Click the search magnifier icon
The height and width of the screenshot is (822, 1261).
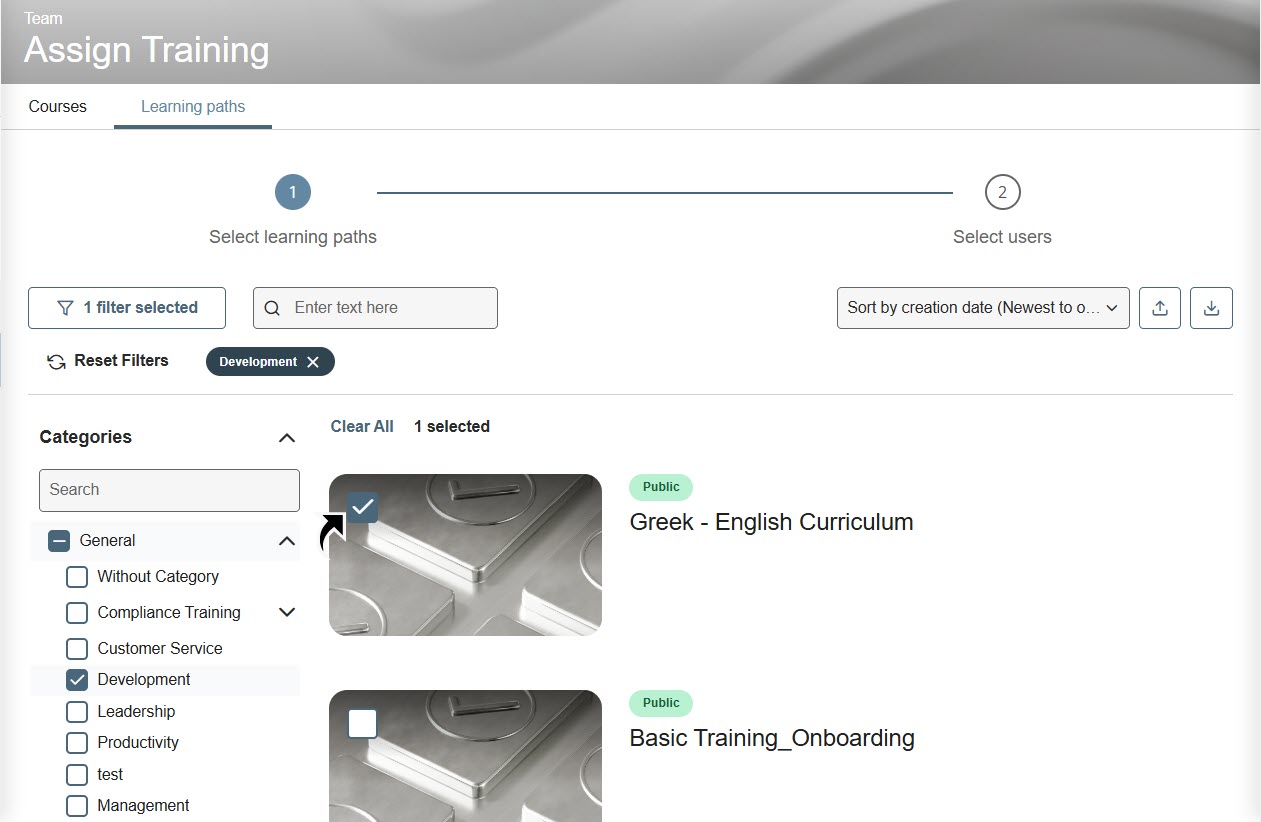click(x=272, y=308)
